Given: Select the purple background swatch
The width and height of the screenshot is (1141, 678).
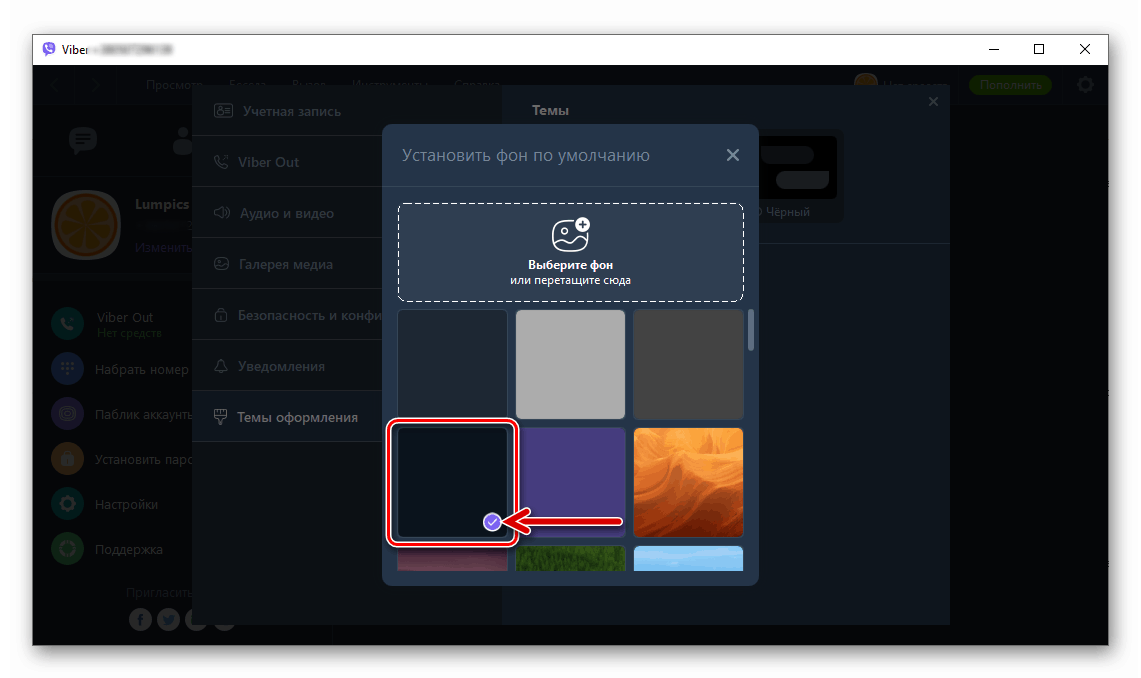Looking at the screenshot, I should tap(570, 482).
